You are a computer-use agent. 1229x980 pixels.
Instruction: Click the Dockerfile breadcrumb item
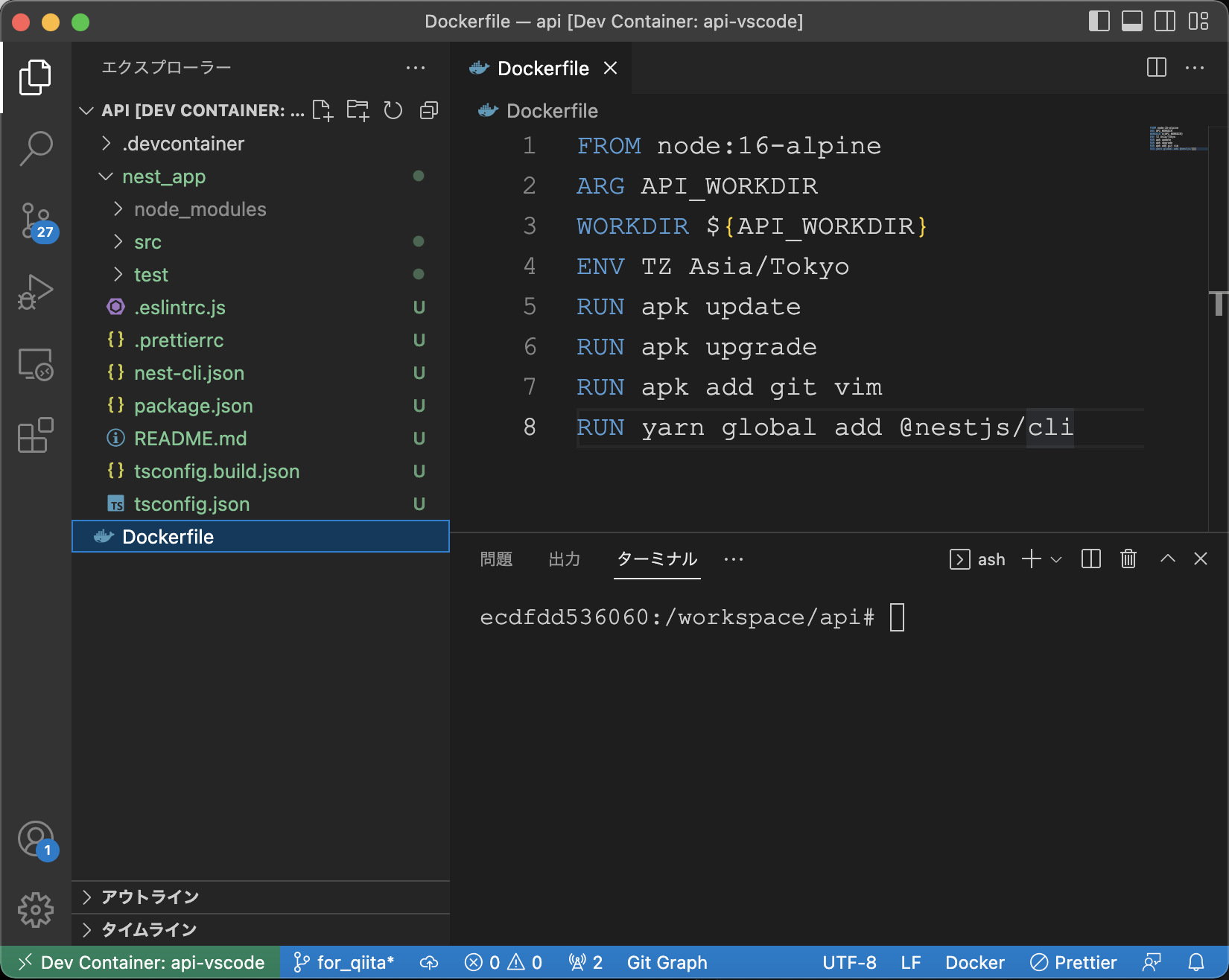tap(539, 111)
